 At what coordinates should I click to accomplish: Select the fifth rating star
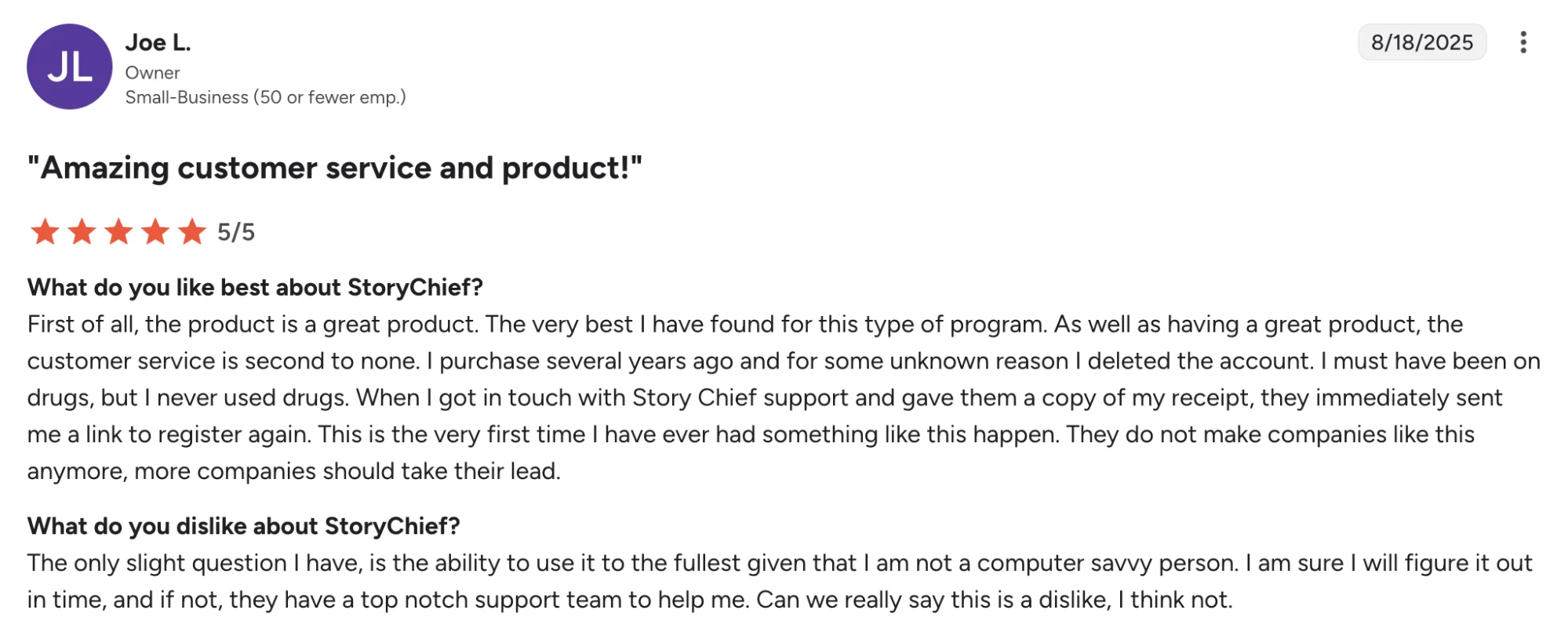pyautogui.click(x=194, y=232)
